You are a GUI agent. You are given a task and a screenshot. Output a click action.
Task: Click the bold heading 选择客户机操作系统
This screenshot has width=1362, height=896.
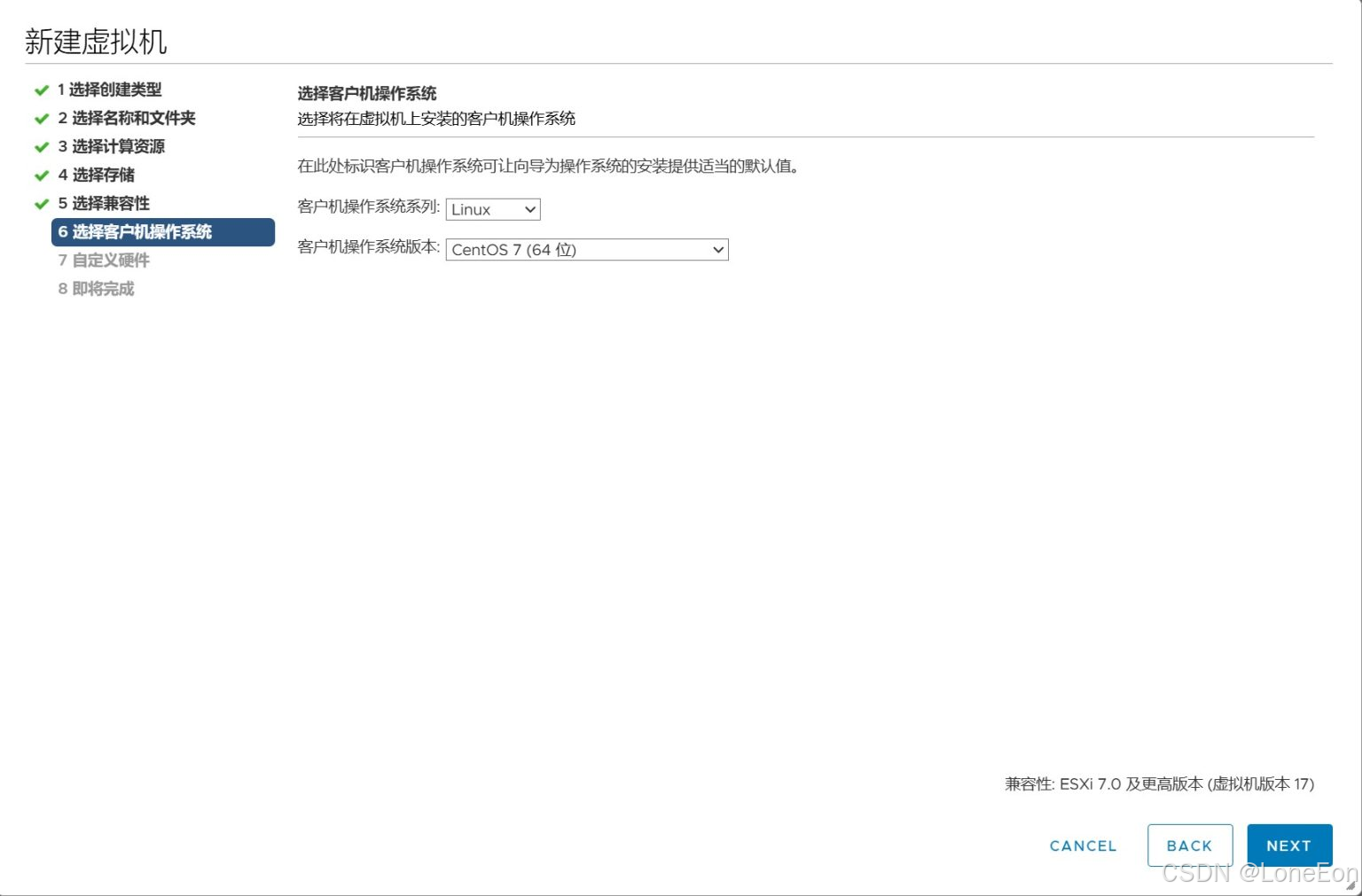click(367, 93)
